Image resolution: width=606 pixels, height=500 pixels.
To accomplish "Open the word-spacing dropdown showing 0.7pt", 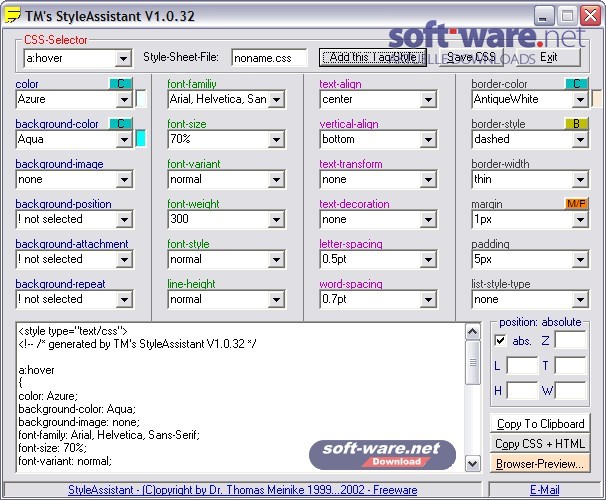I will [428, 299].
